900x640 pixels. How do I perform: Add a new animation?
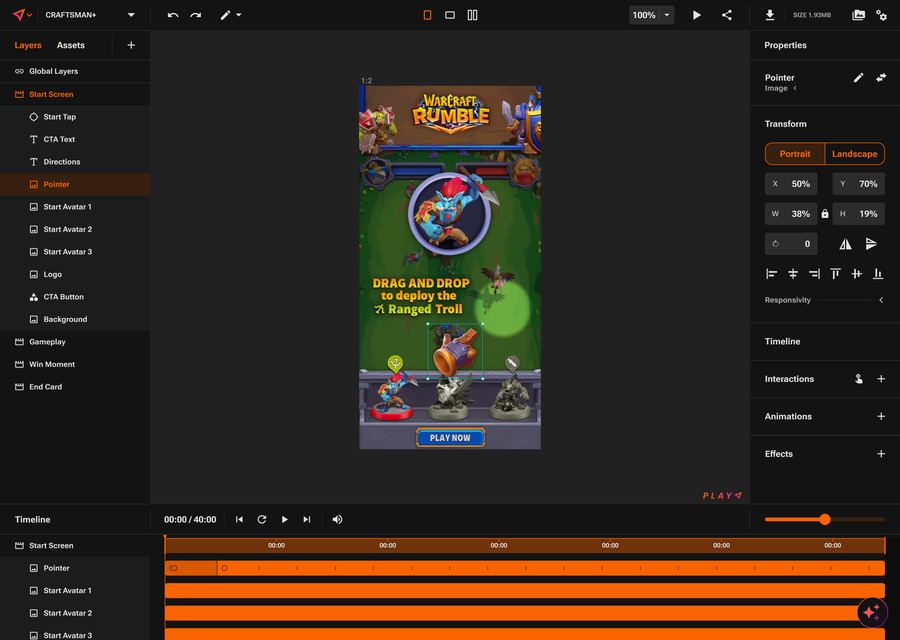[x=881, y=416]
